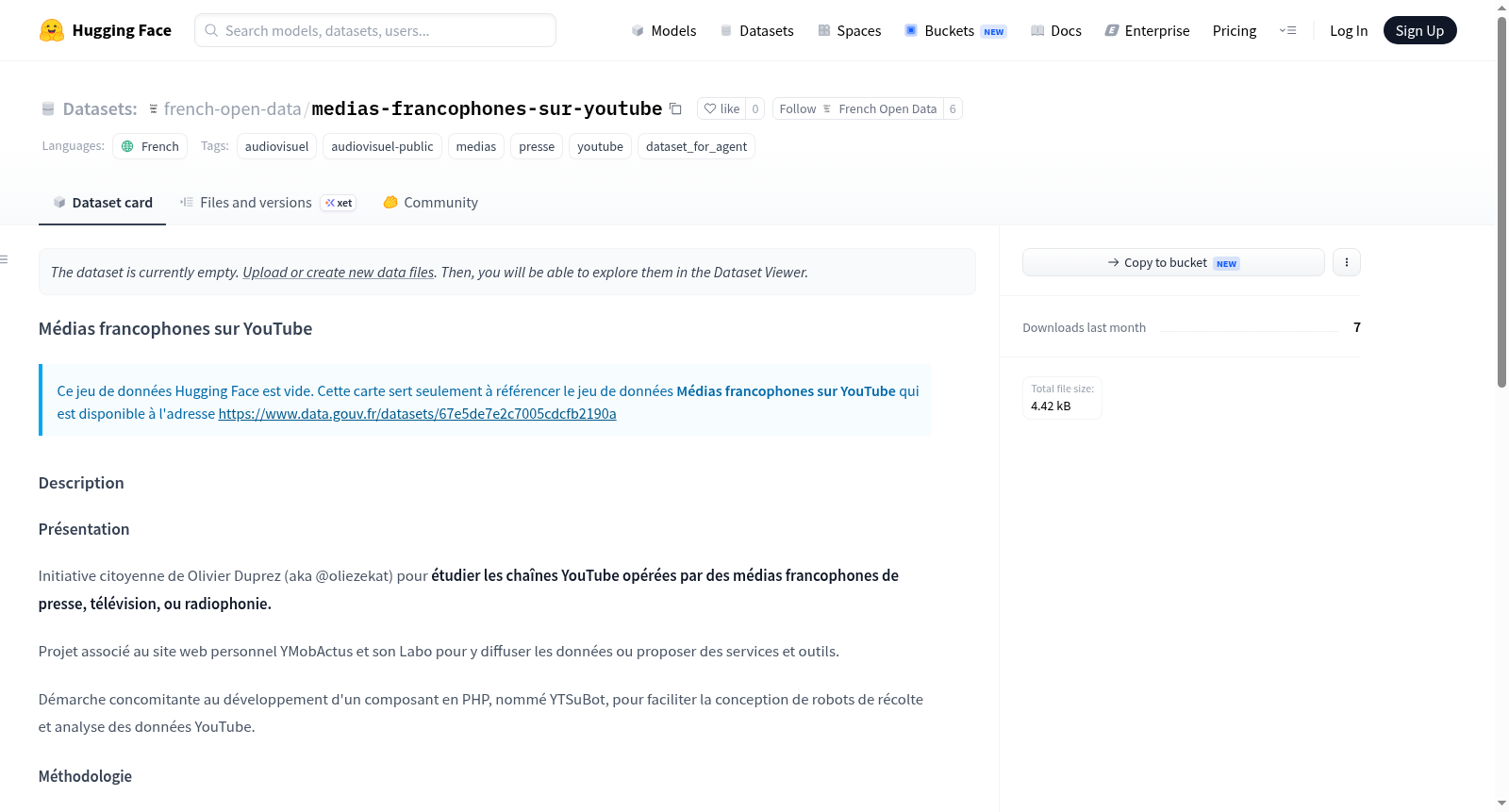Copy dataset name with the clipboard icon
Image resolution: width=1509 pixels, height=812 pixels.
point(675,108)
